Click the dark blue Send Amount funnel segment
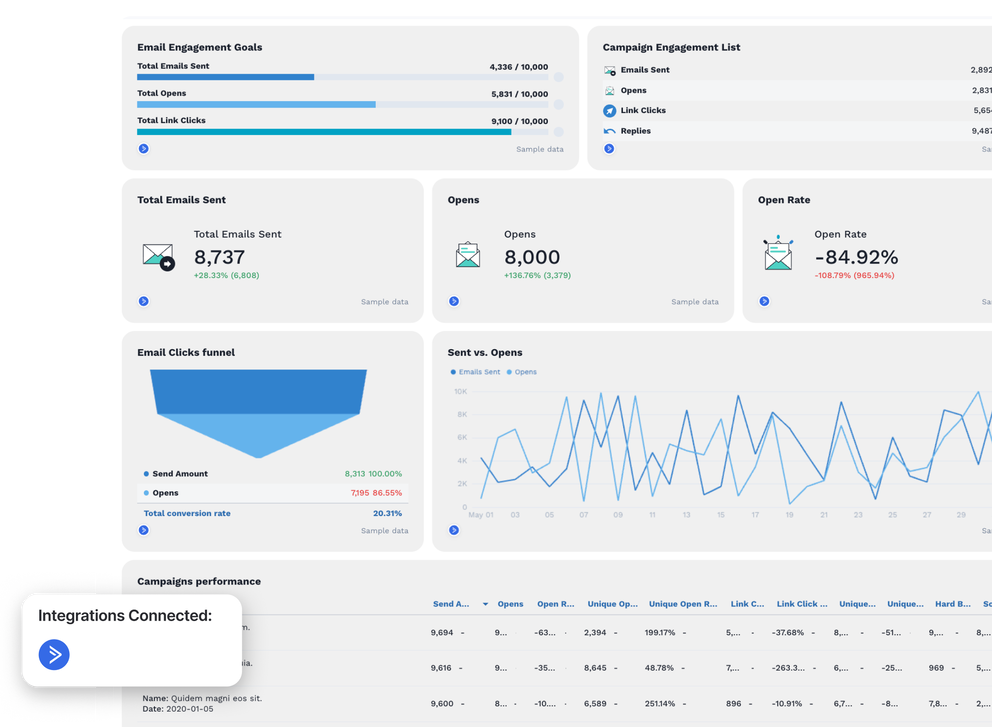The width and height of the screenshot is (992, 727). pos(258,392)
